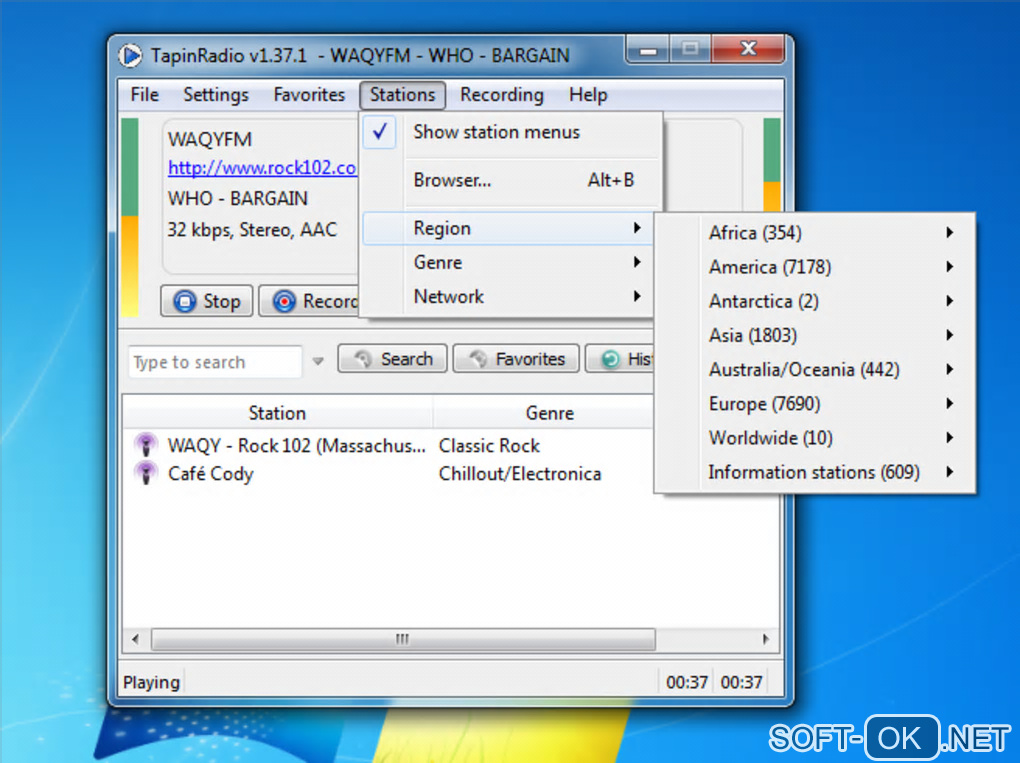Click the red Record icon
Screen dimensions: 1020x763
pyautogui.click(x=284, y=302)
